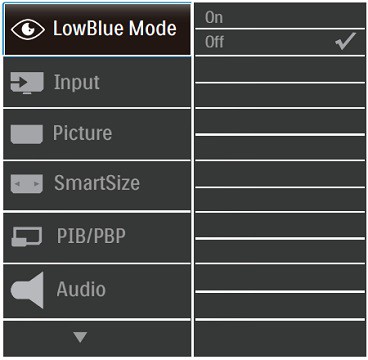Click the LowBlue Mode eye icon
The width and height of the screenshot is (368, 360).
coord(28,30)
